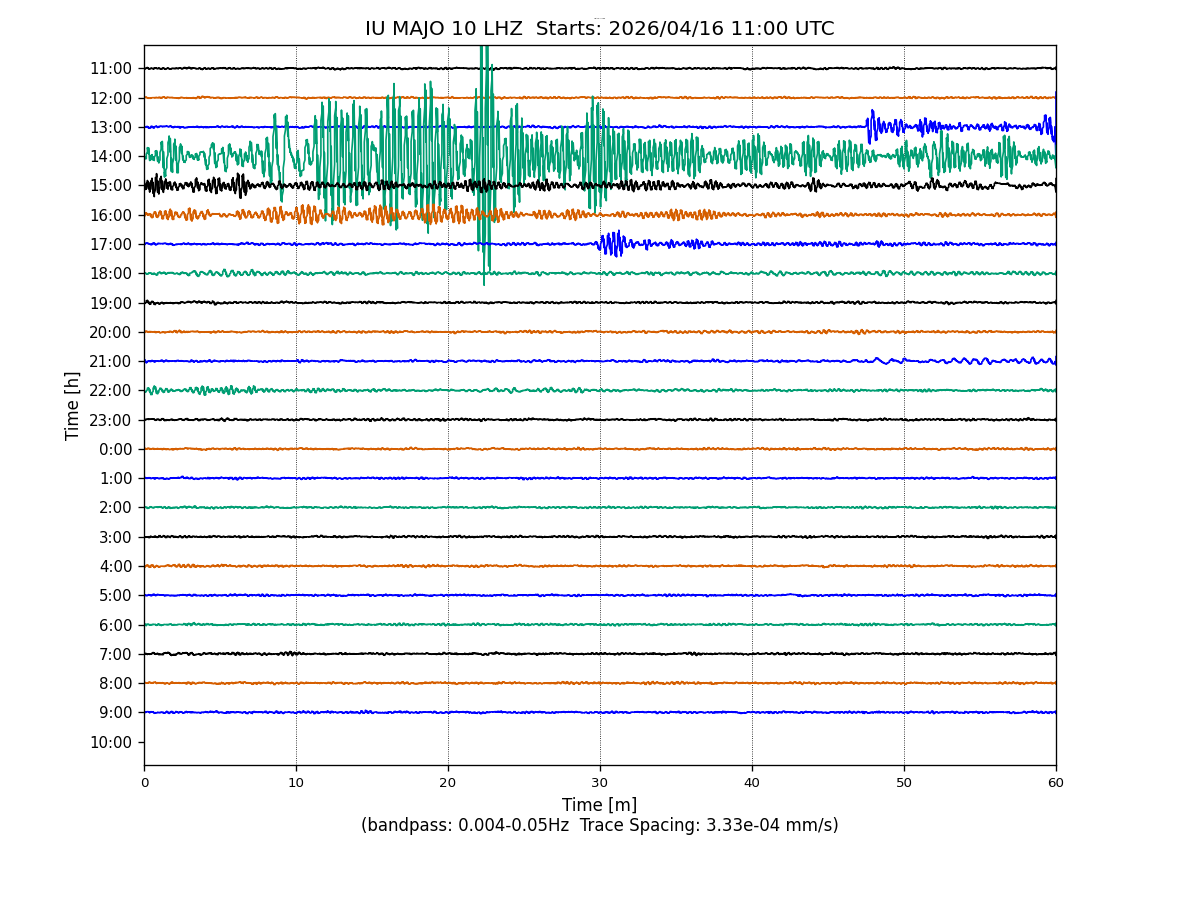Screen dimensions: 1200x900
Task: Click the 'Time [m]' x-axis title
Action: pos(599,805)
